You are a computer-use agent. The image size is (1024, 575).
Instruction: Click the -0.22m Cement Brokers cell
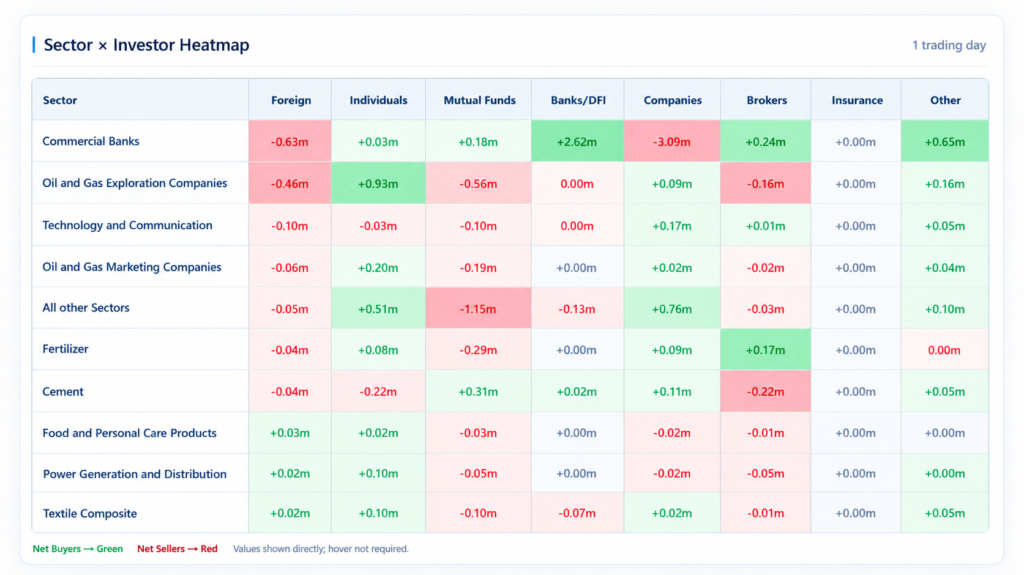pyautogui.click(x=765, y=391)
